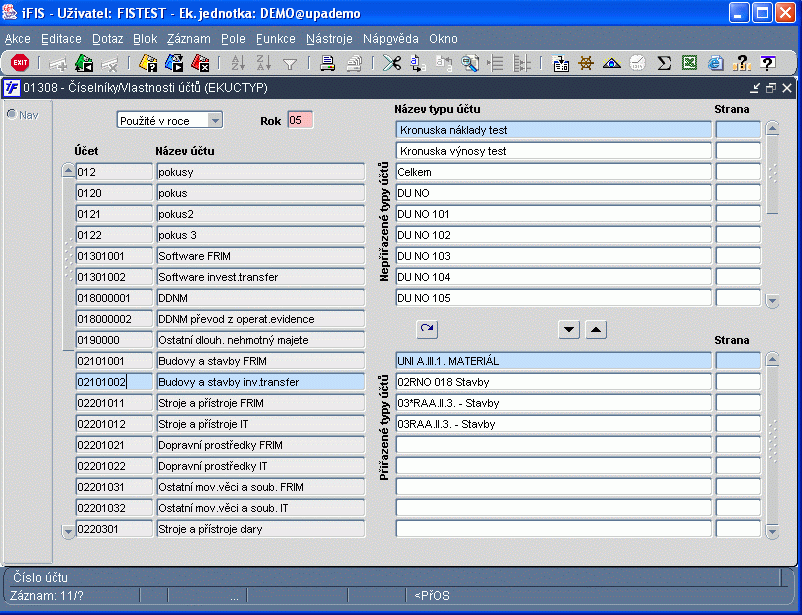Click the move-down black triangle button
This screenshot has height=615, width=802.
[x=569, y=330]
